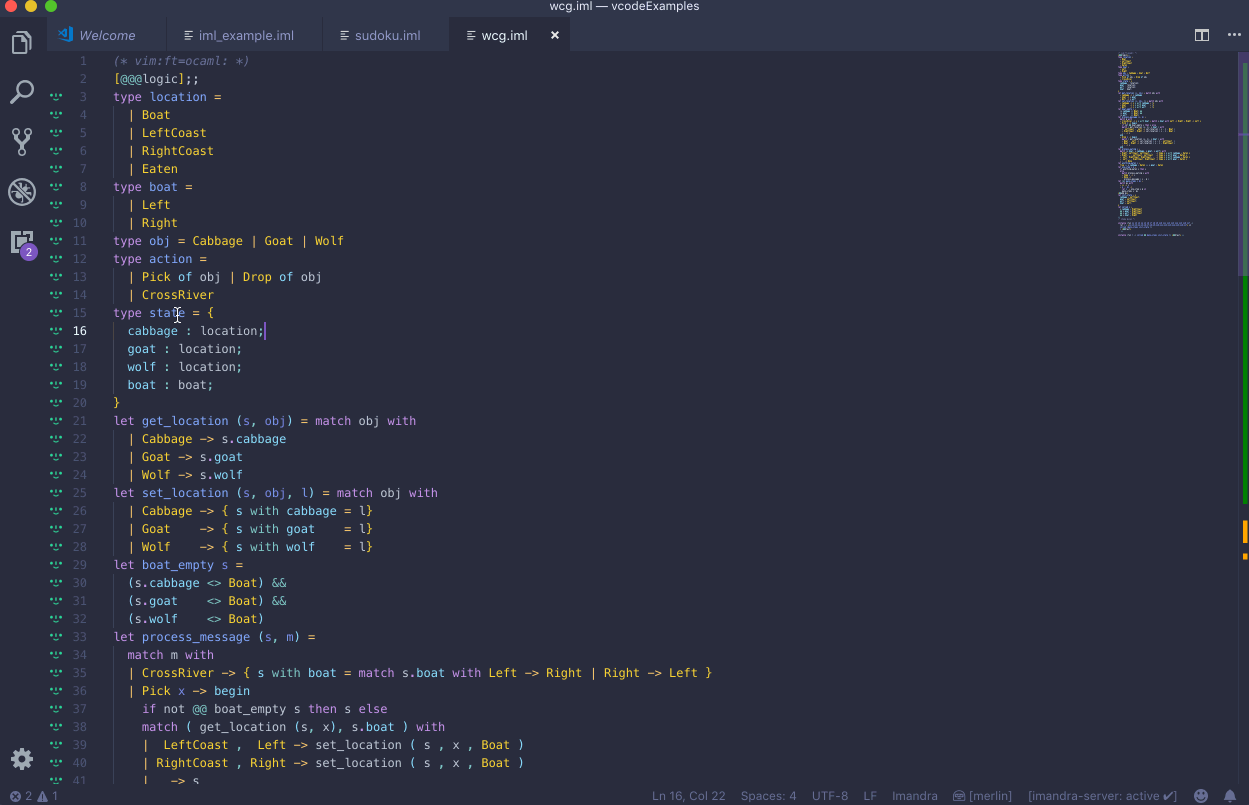
Task: Click 'Drop of obj' on line 13
Action: coord(282,277)
